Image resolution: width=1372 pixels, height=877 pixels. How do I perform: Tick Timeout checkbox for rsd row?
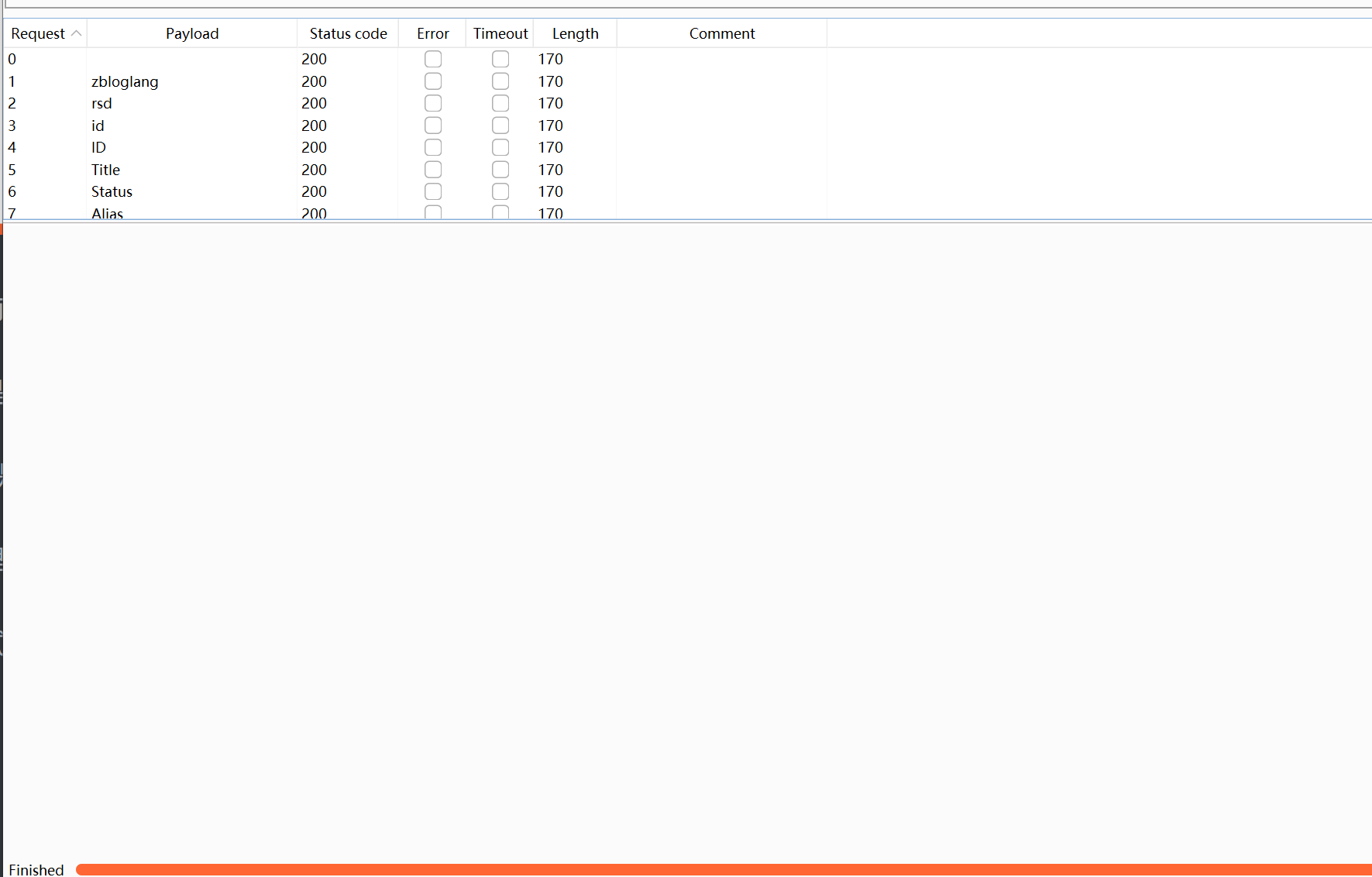pos(500,103)
